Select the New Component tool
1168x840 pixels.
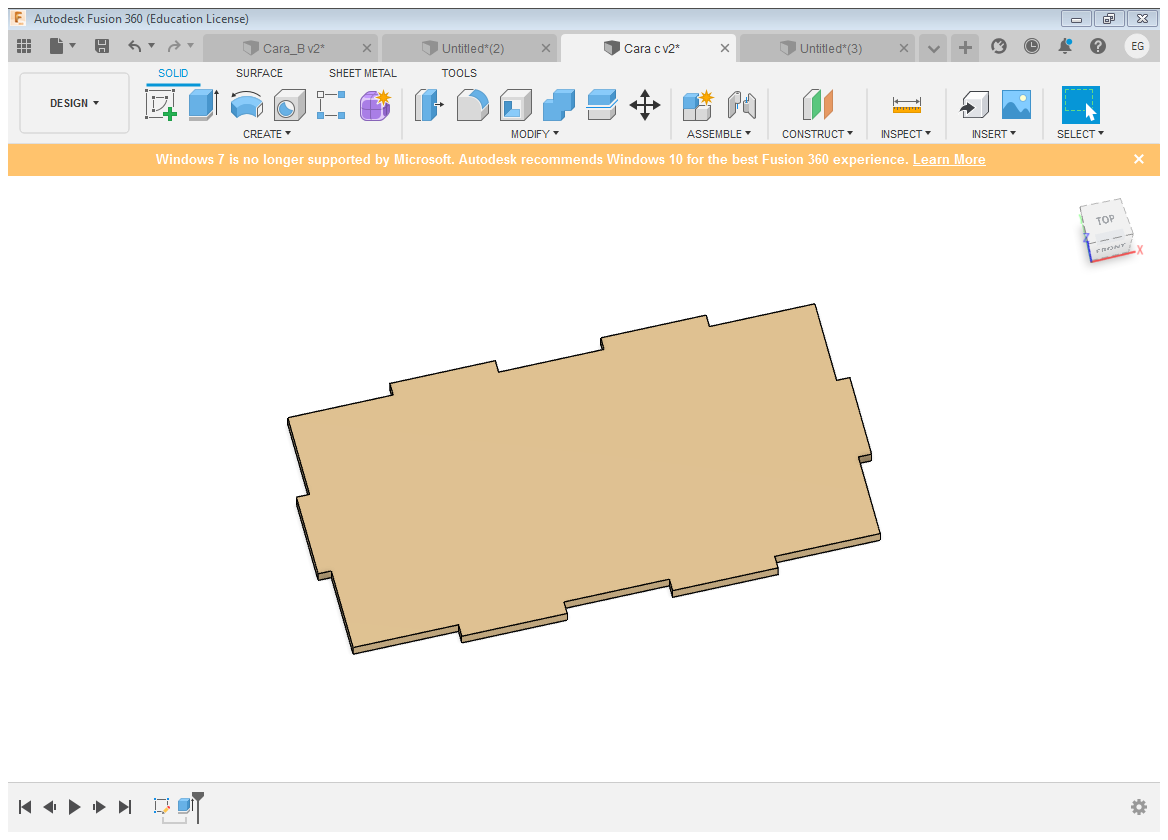click(699, 104)
